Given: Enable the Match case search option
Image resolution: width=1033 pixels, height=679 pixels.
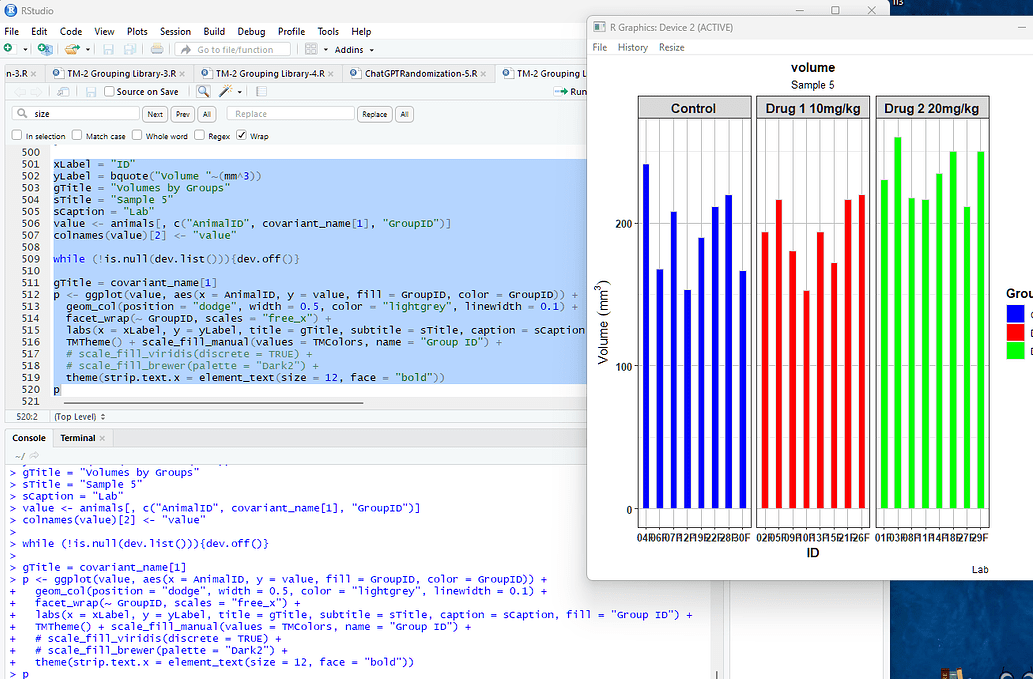Looking at the screenshot, I should tap(76, 135).
